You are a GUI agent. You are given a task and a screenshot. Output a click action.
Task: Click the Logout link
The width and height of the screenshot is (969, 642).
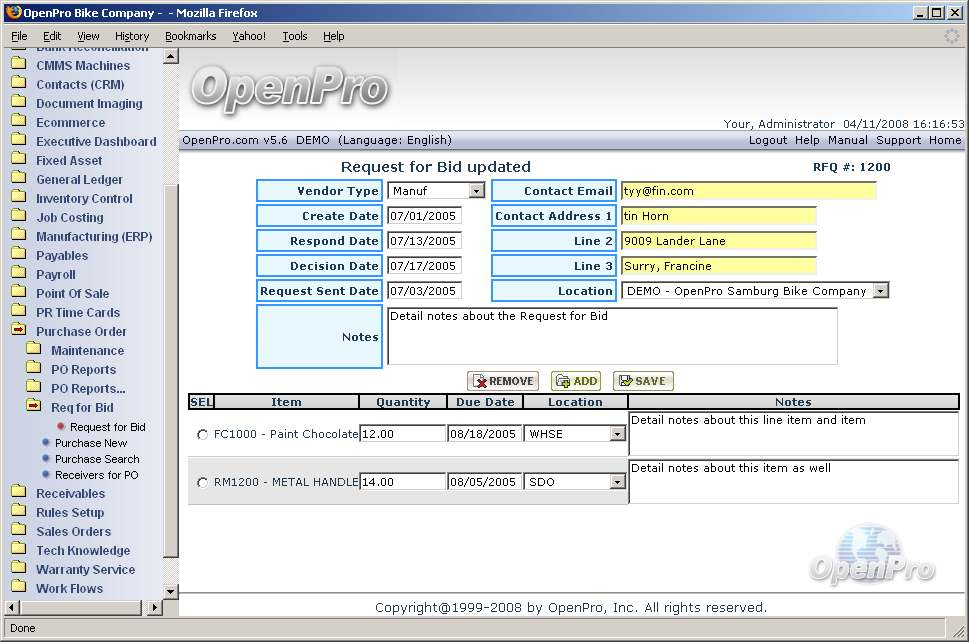pyautogui.click(x=768, y=141)
